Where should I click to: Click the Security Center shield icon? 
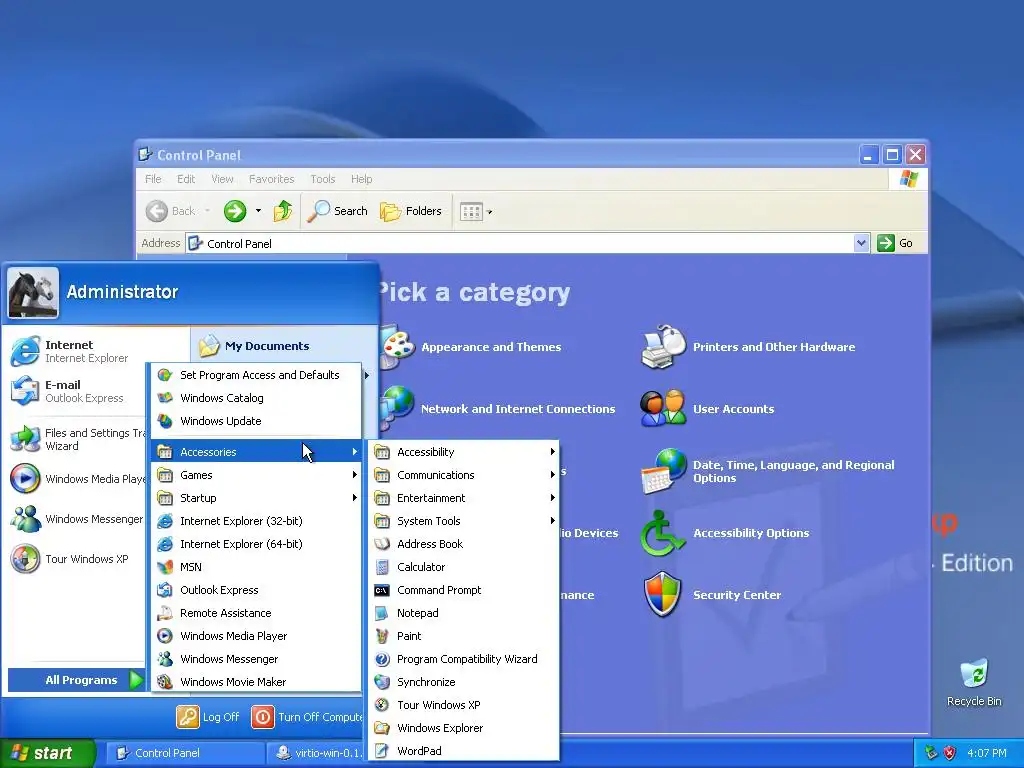click(x=662, y=595)
